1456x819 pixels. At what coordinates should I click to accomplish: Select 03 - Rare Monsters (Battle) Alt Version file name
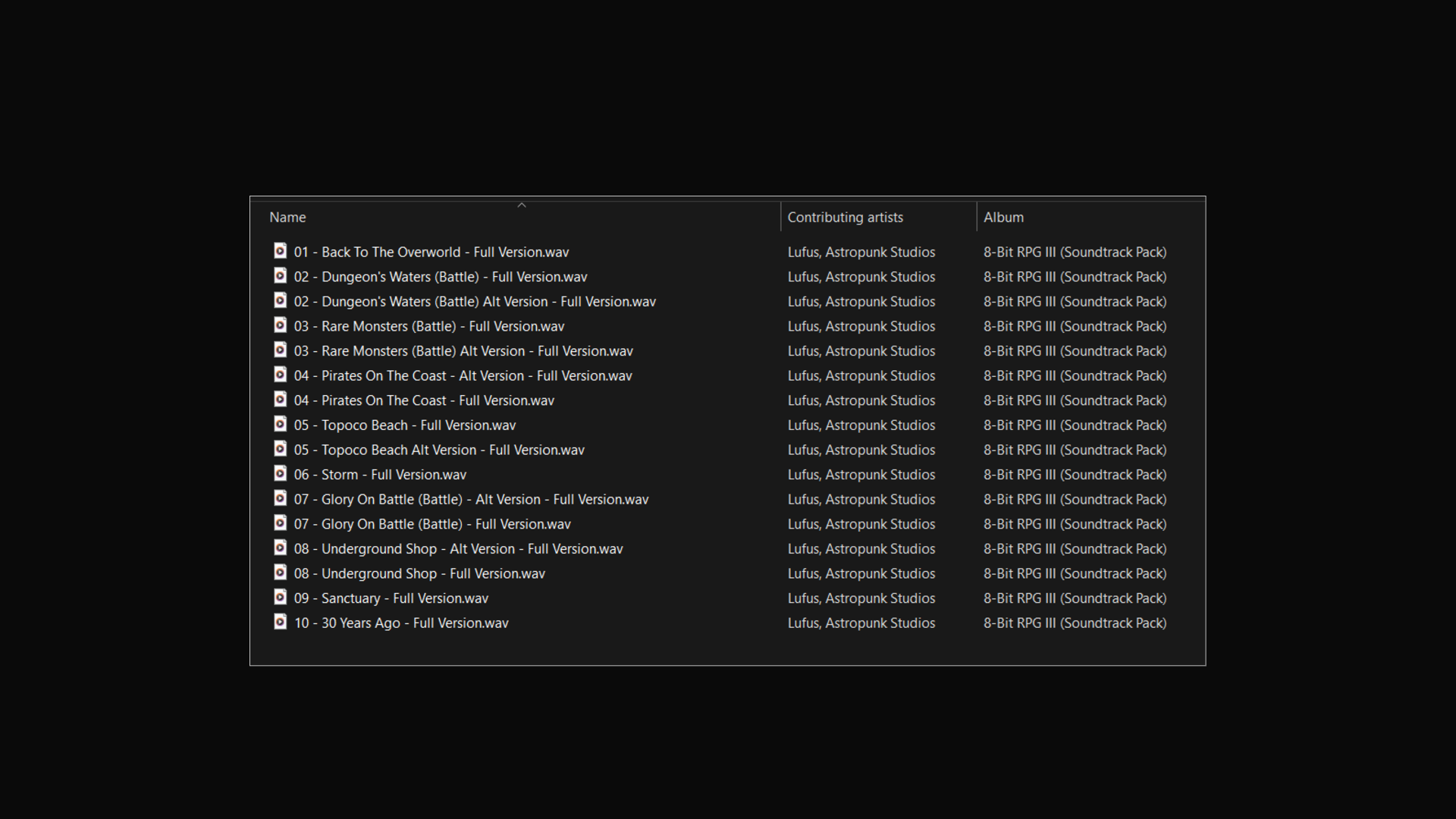click(x=463, y=351)
